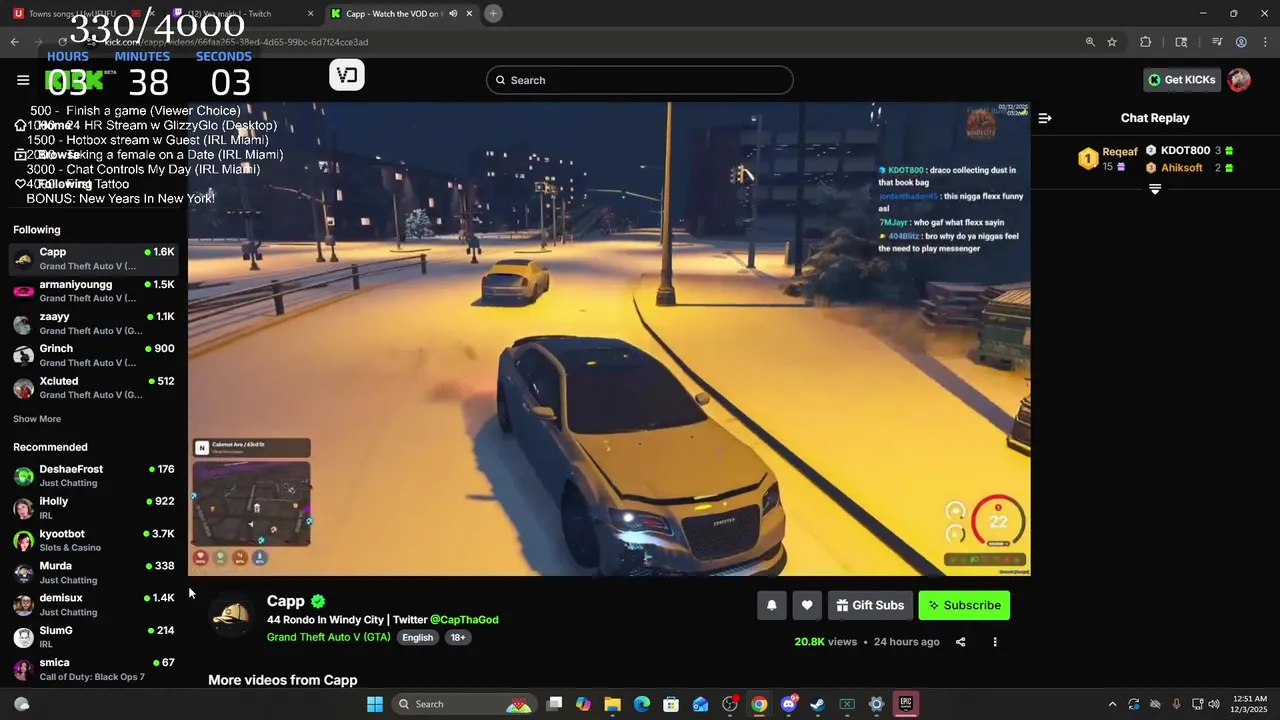Open Xcluted's channel in the sidebar
The image size is (1280, 720).
[94, 387]
